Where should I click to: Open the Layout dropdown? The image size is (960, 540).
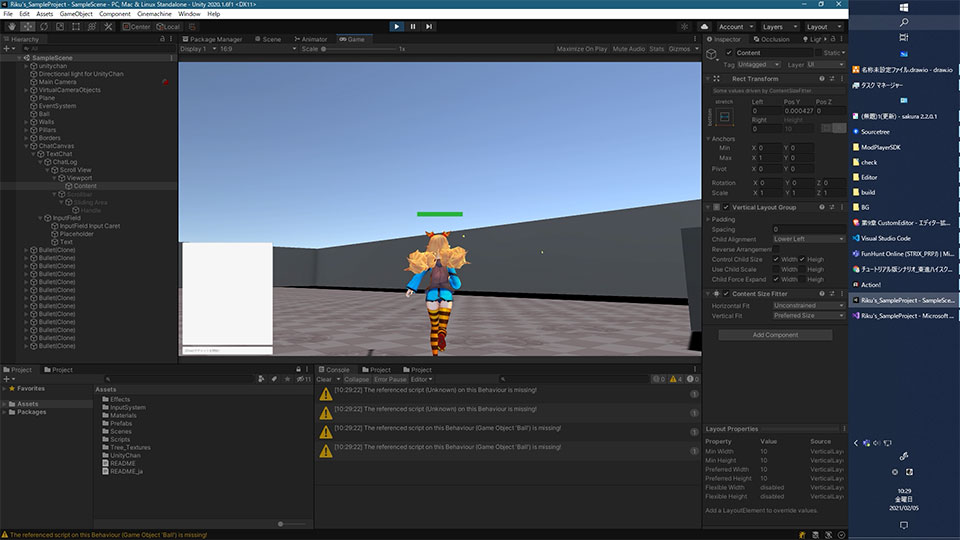coord(823,26)
